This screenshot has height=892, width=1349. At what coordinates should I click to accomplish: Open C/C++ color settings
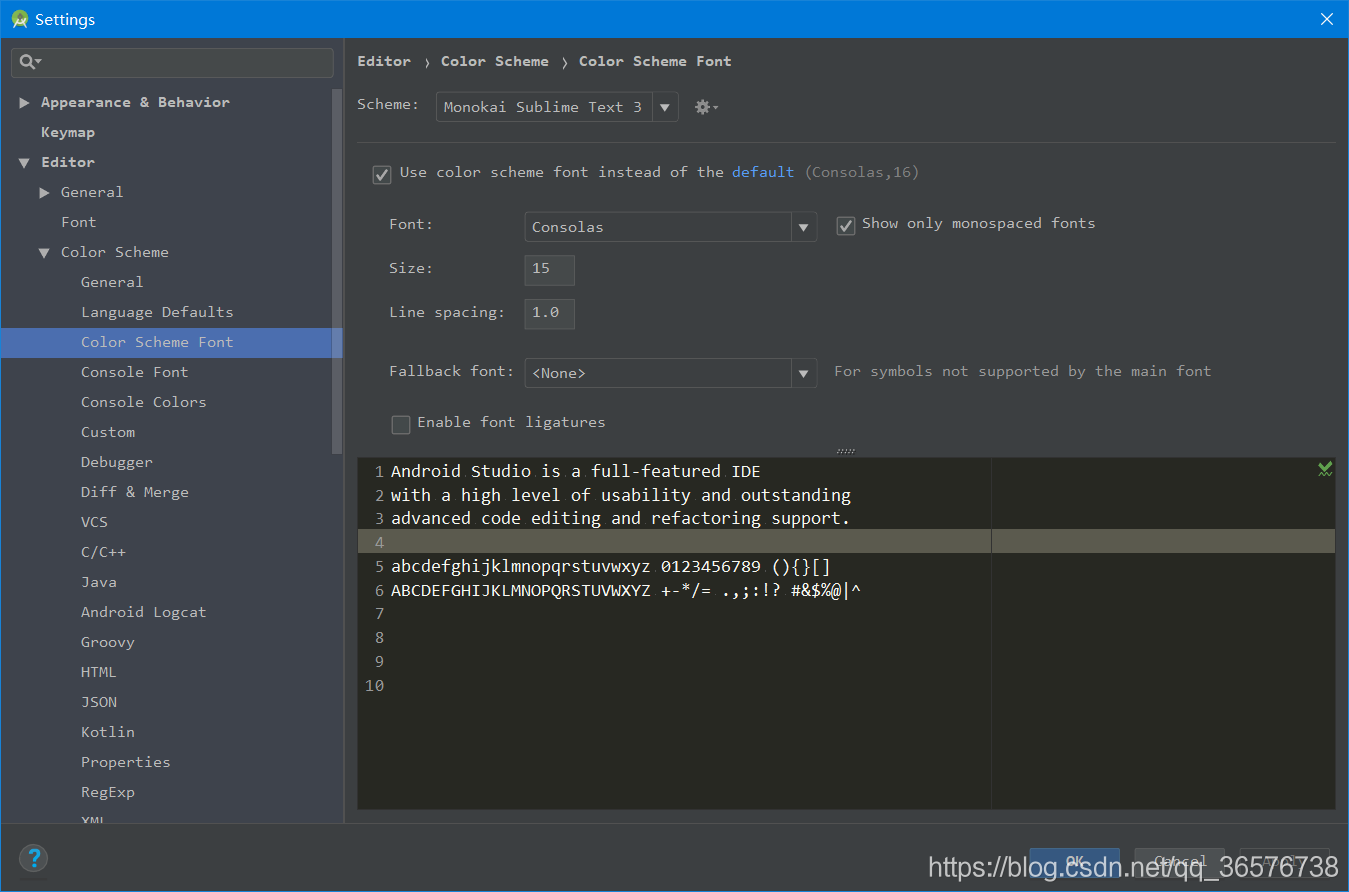[103, 552]
